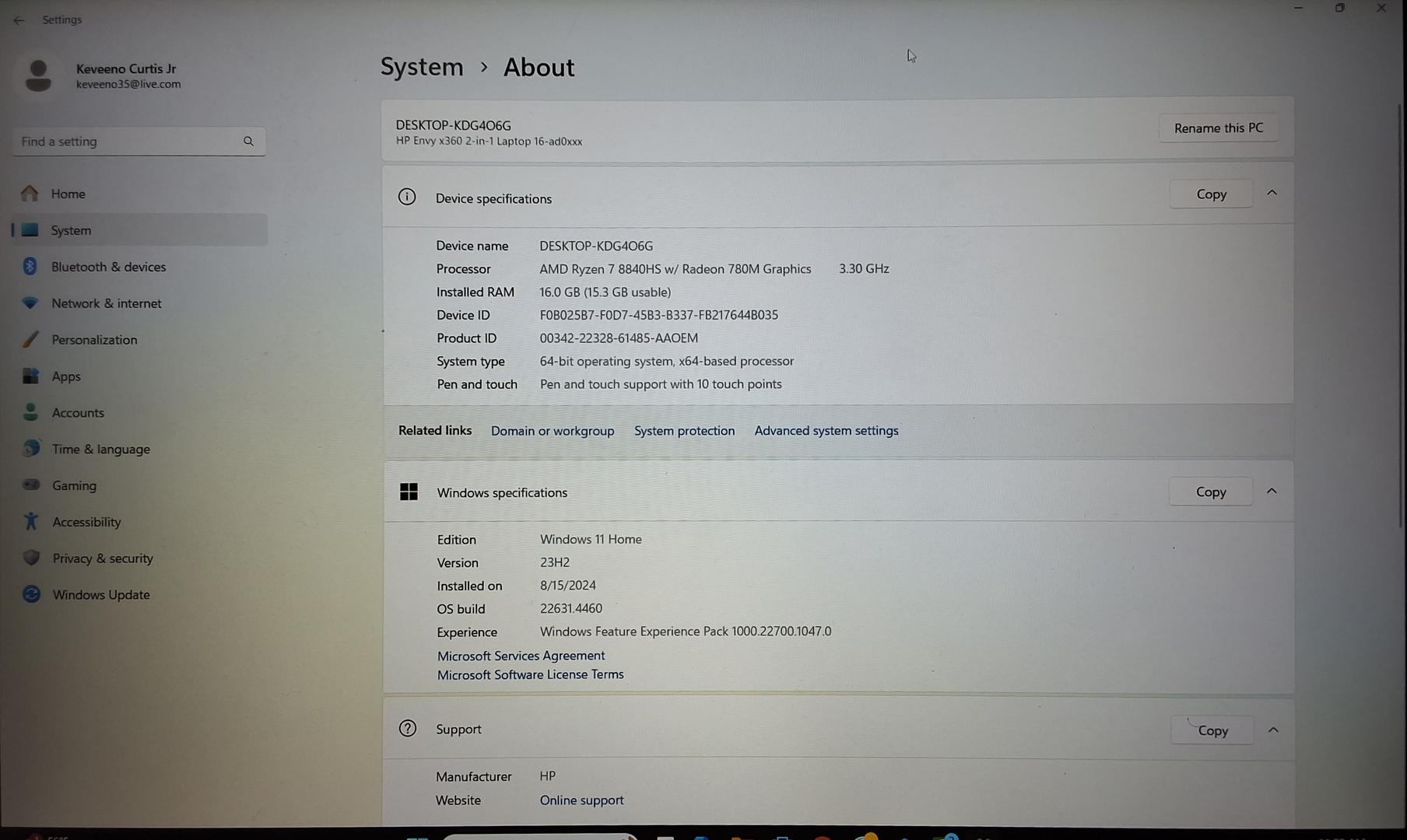Click the System monitor icon

click(30, 230)
